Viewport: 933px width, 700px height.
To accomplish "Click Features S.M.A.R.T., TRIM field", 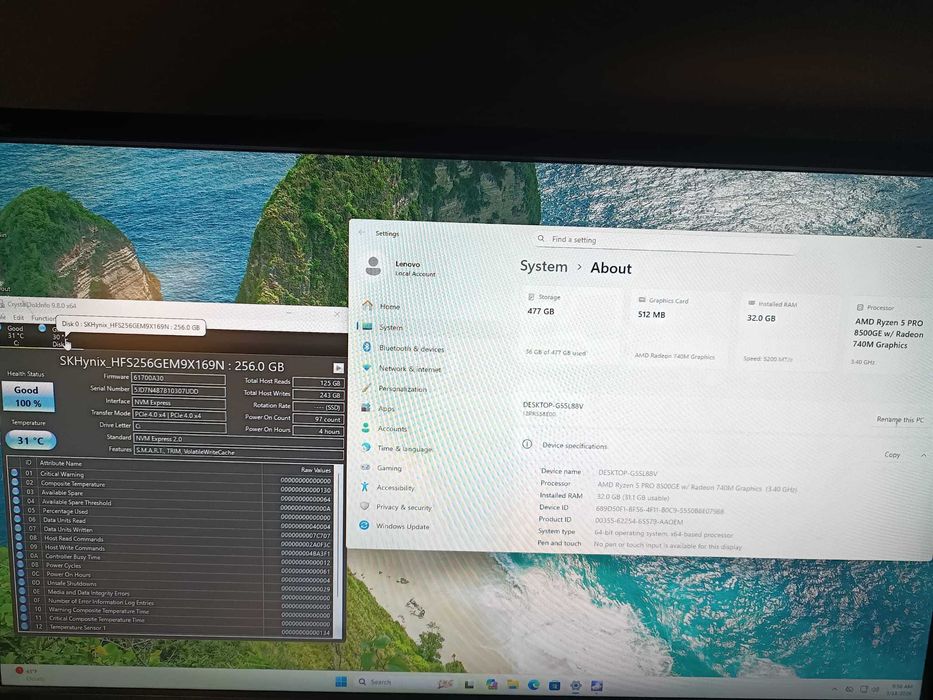I will (239, 451).
